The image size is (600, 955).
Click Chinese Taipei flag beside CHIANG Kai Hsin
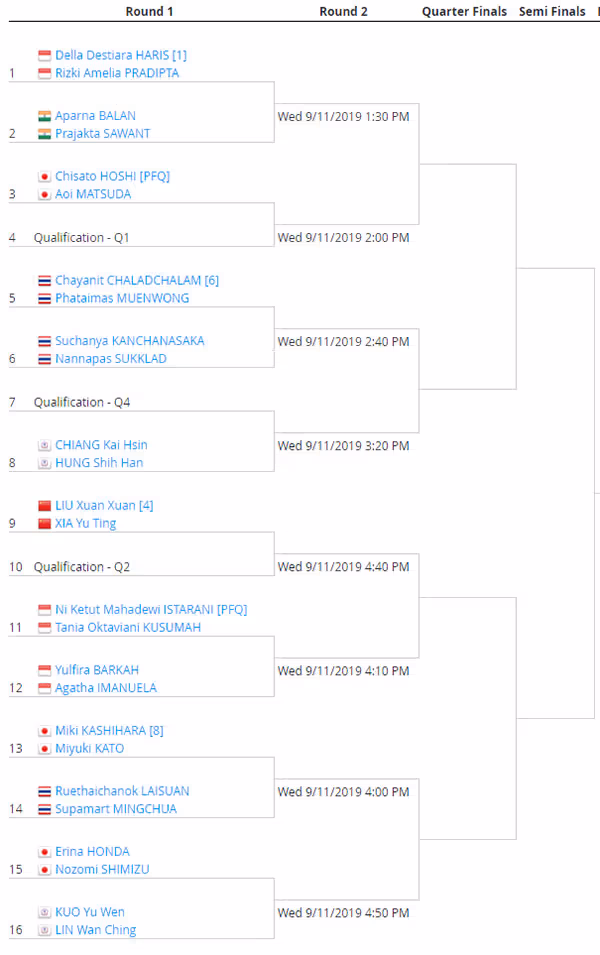point(44,445)
